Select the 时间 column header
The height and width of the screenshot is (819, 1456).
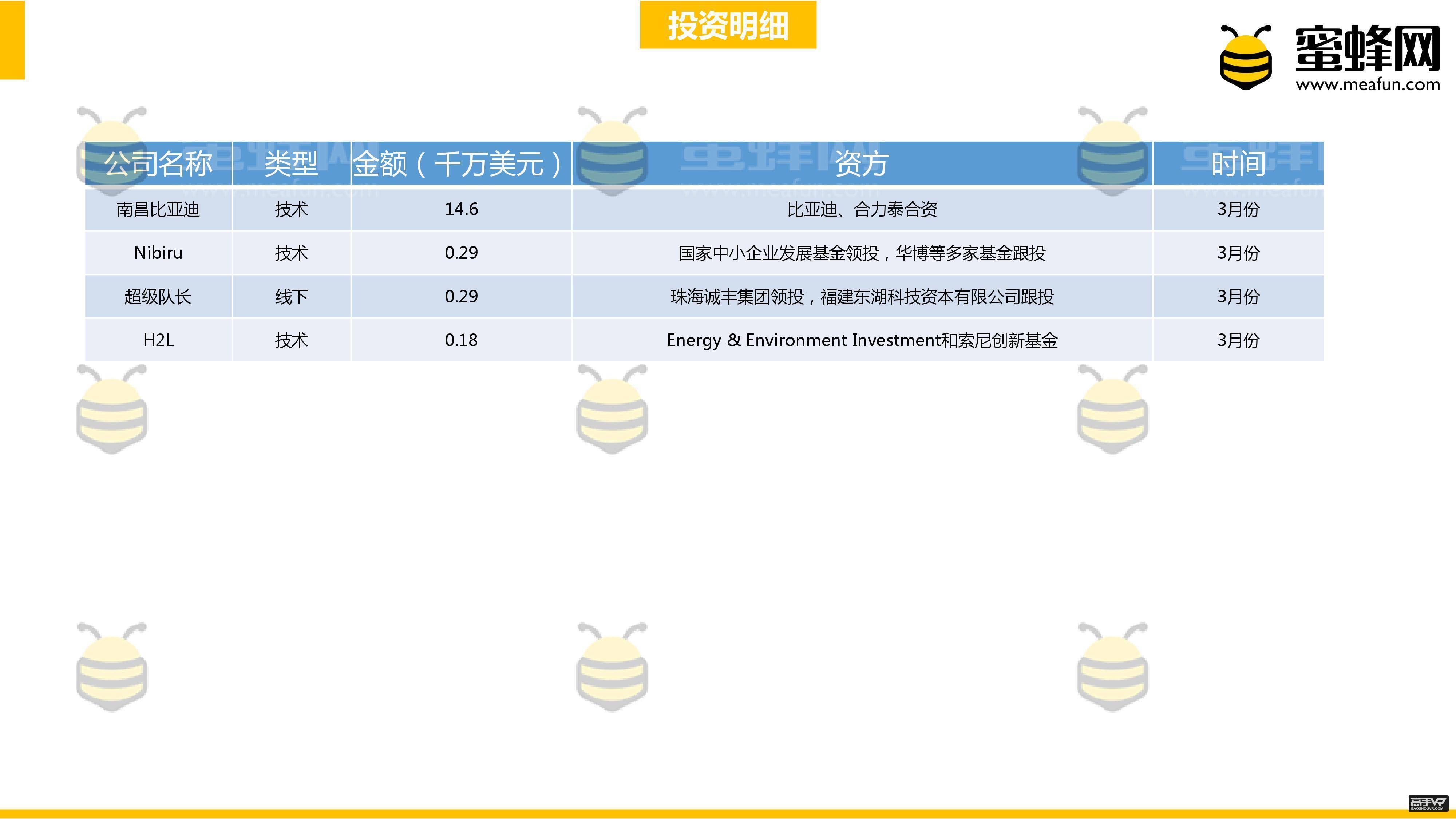point(1238,163)
